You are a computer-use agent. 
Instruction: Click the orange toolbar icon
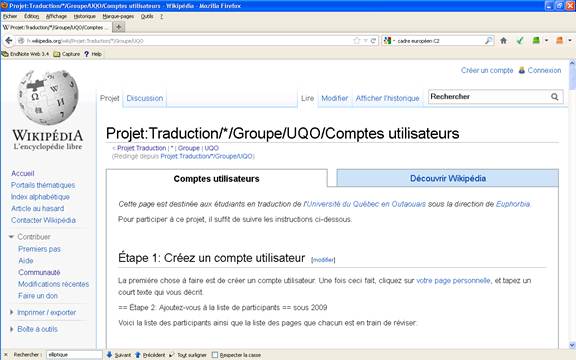coord(559,41)
